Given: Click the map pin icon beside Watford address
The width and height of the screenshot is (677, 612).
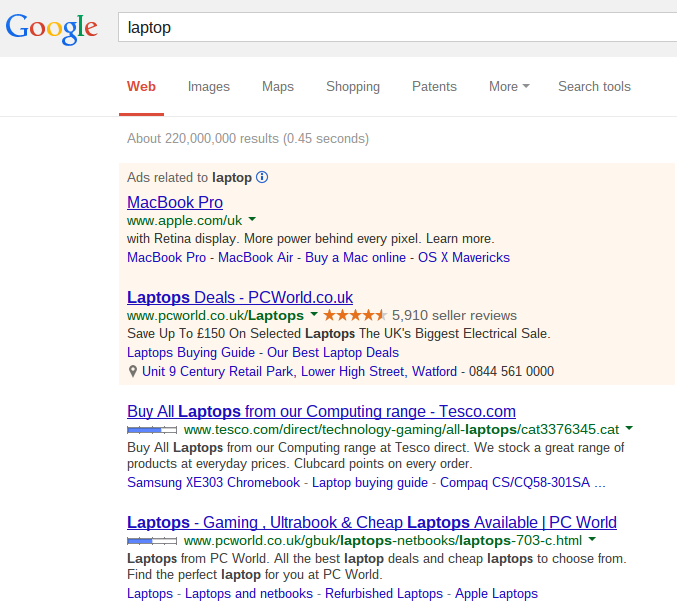Looking at the screenshot, I should (x=133, y=371).
